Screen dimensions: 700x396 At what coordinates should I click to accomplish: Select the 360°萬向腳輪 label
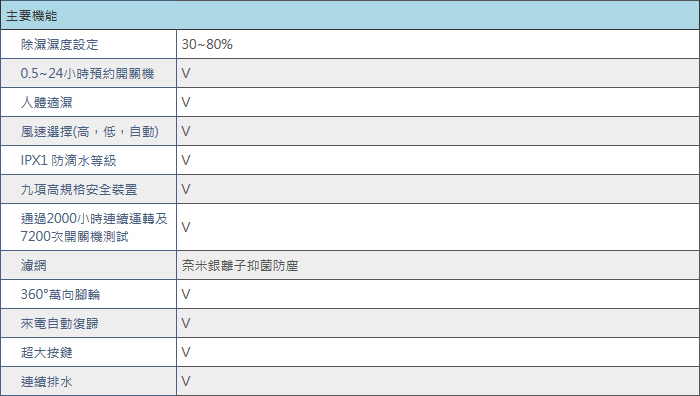tap(60, 295)
